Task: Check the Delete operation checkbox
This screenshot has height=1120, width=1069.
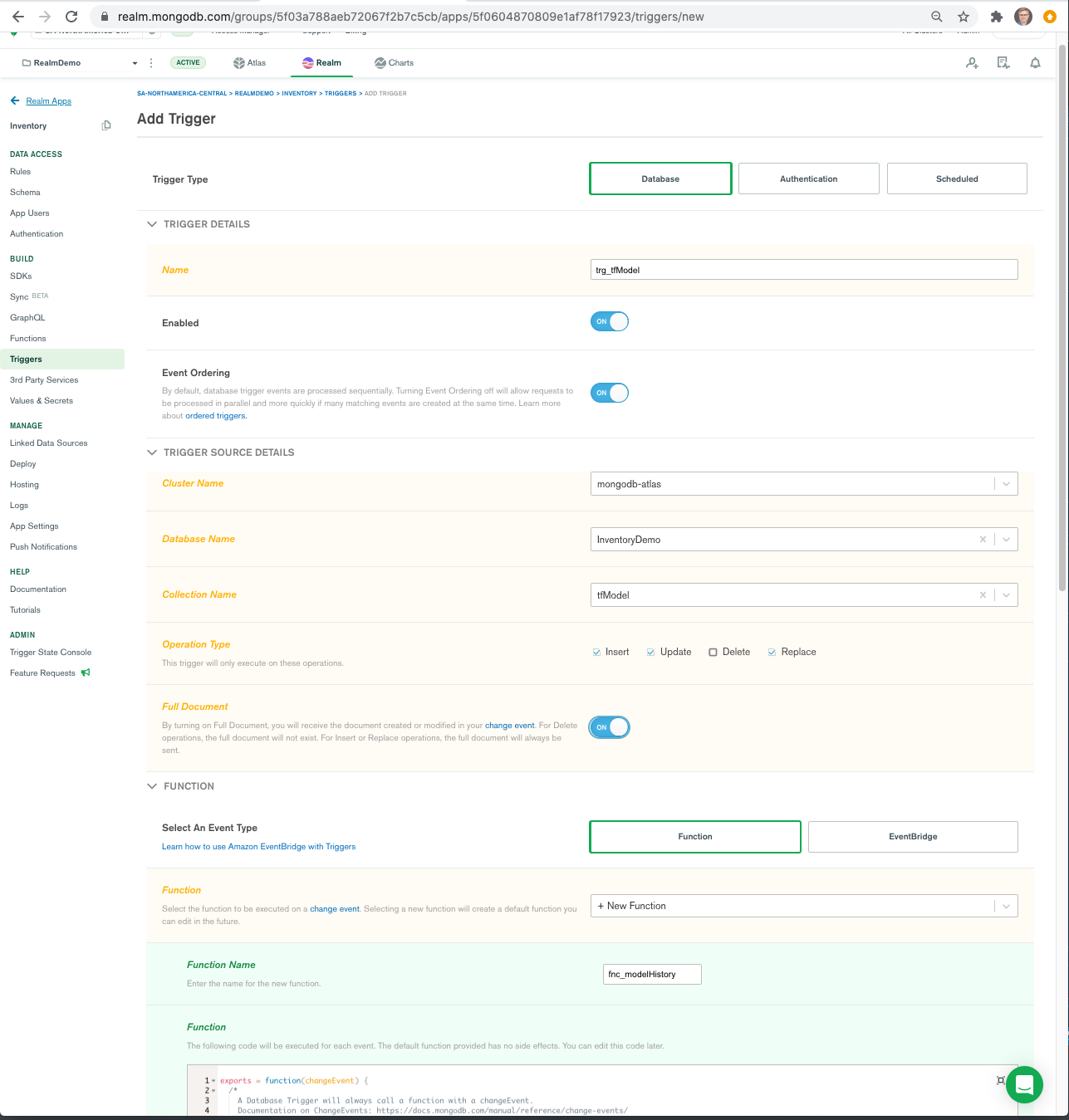Action: pyautogui.click(x=713, y=653)
